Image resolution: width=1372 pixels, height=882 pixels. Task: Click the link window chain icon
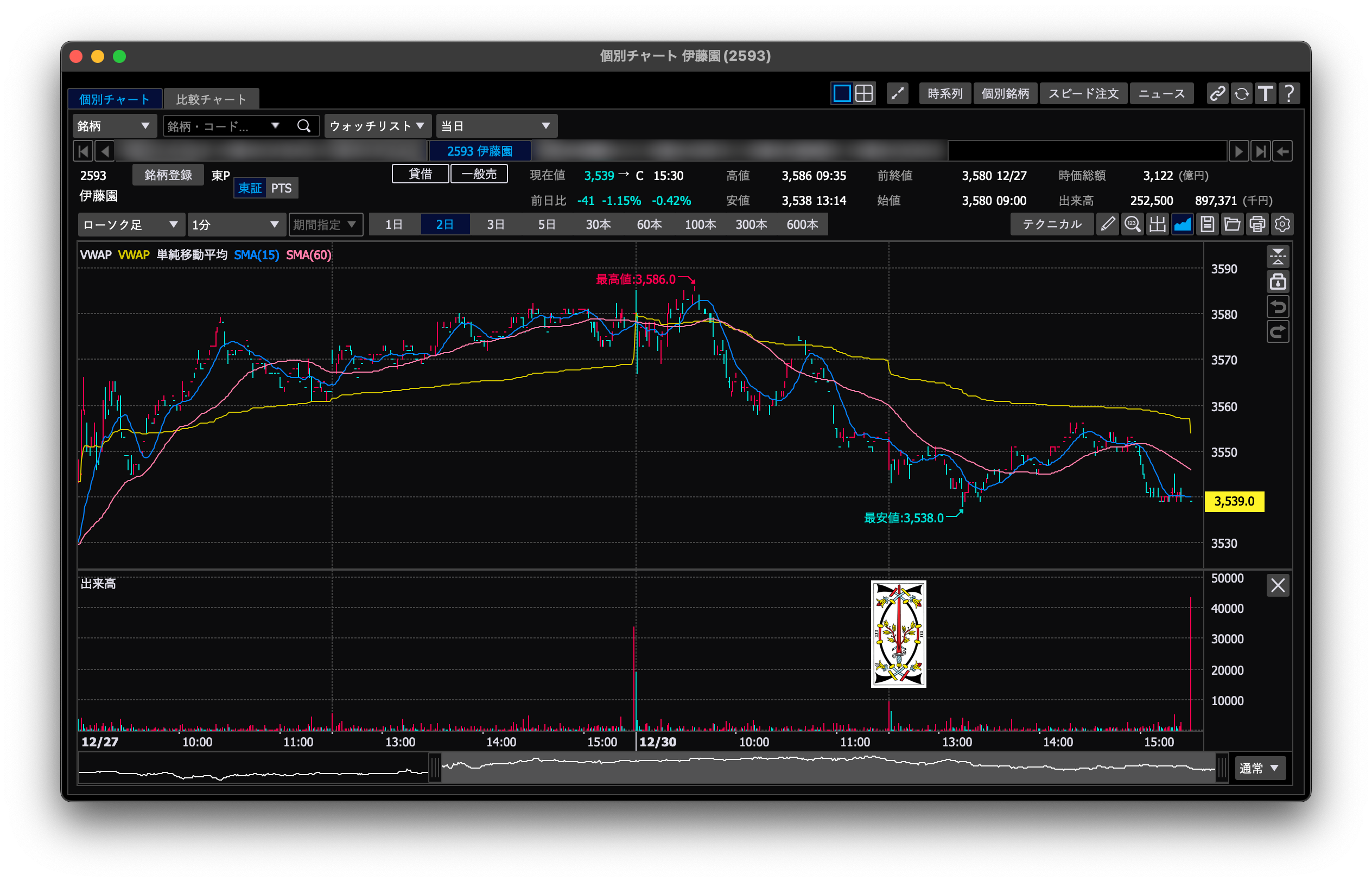(x=1217, y=93)
